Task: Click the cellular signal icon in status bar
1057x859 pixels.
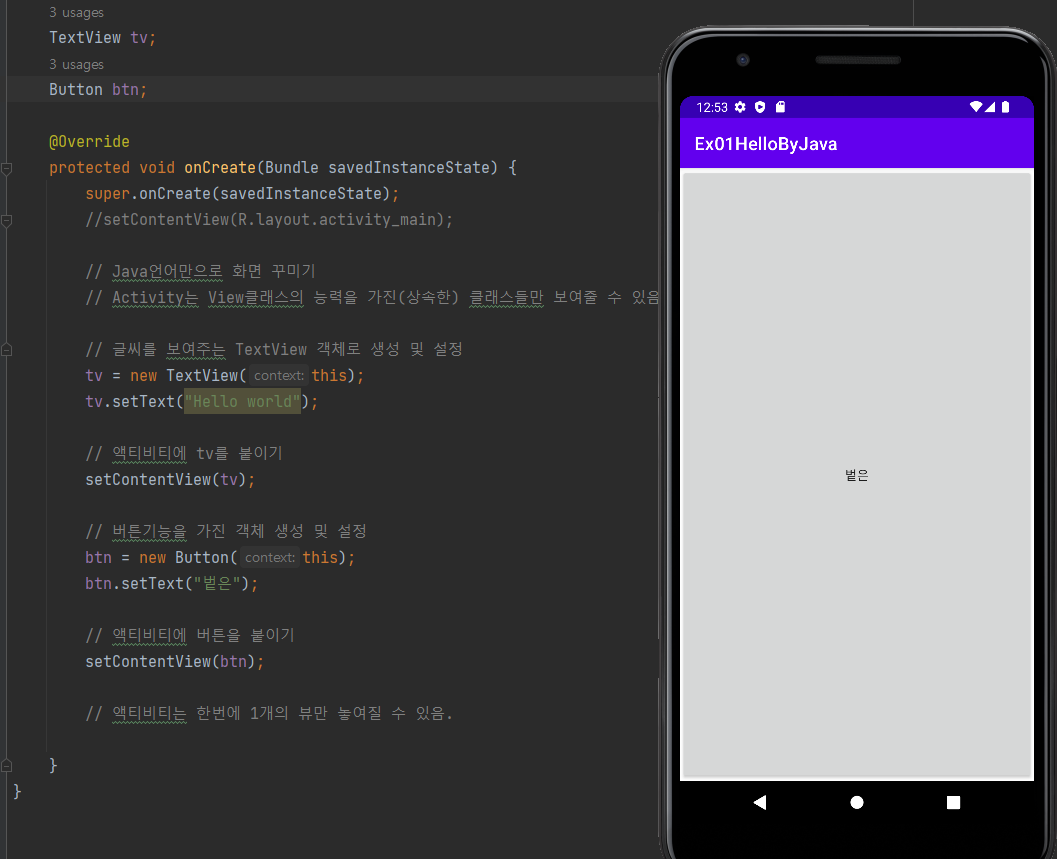Action: [990, 107]
